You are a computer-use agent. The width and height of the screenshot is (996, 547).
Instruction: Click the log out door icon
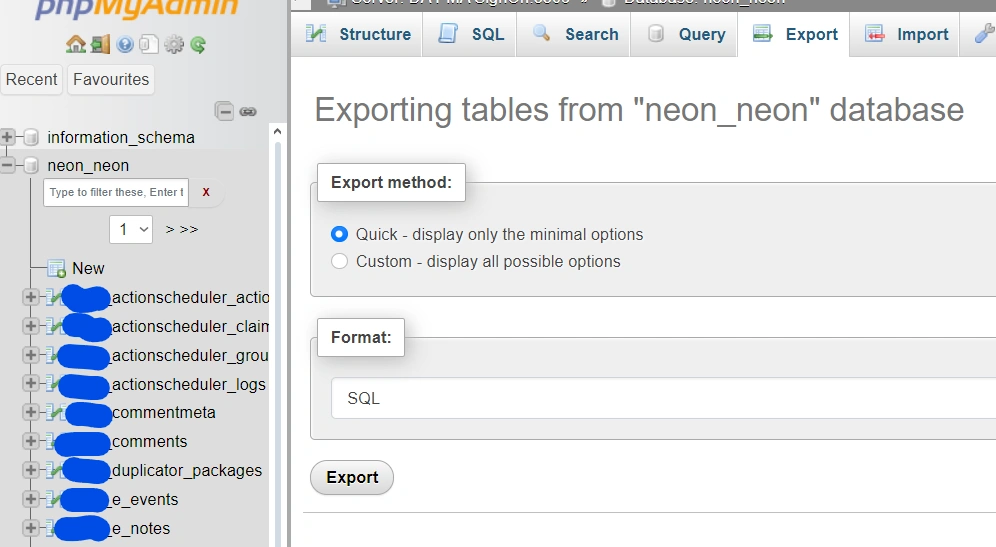(100, 44)
